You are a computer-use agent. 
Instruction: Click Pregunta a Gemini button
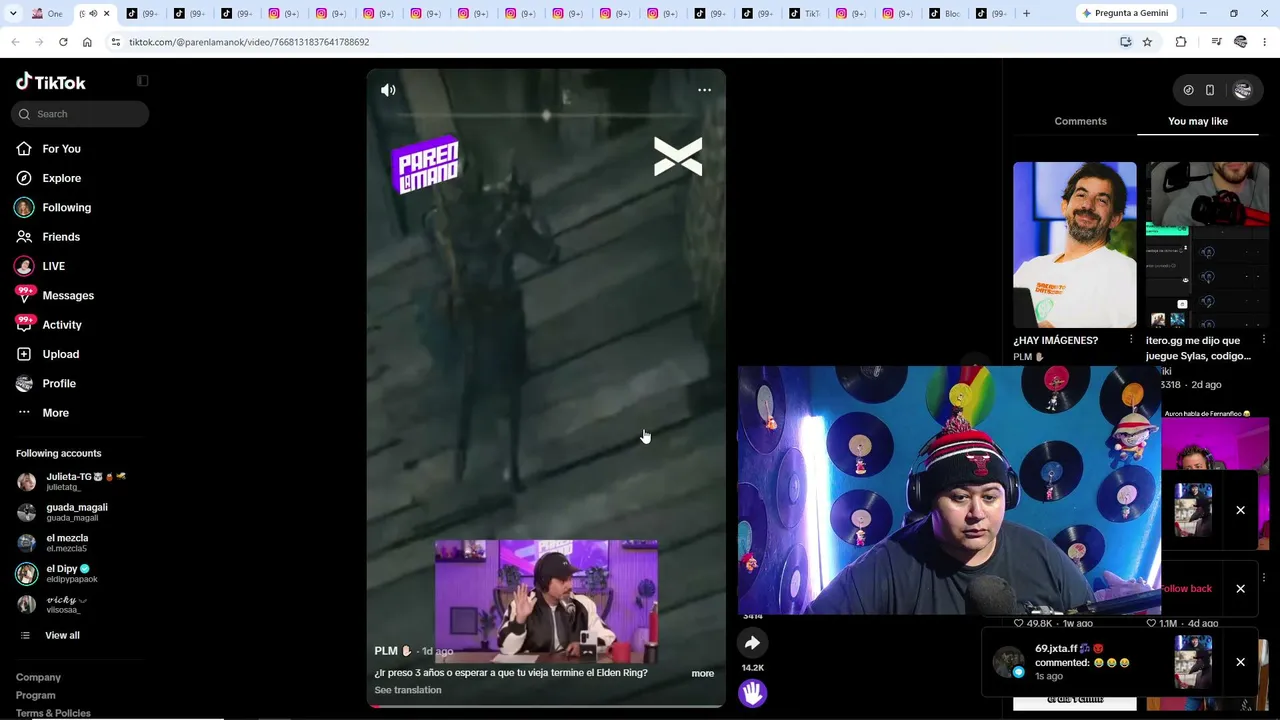[x=1124, y=13]
